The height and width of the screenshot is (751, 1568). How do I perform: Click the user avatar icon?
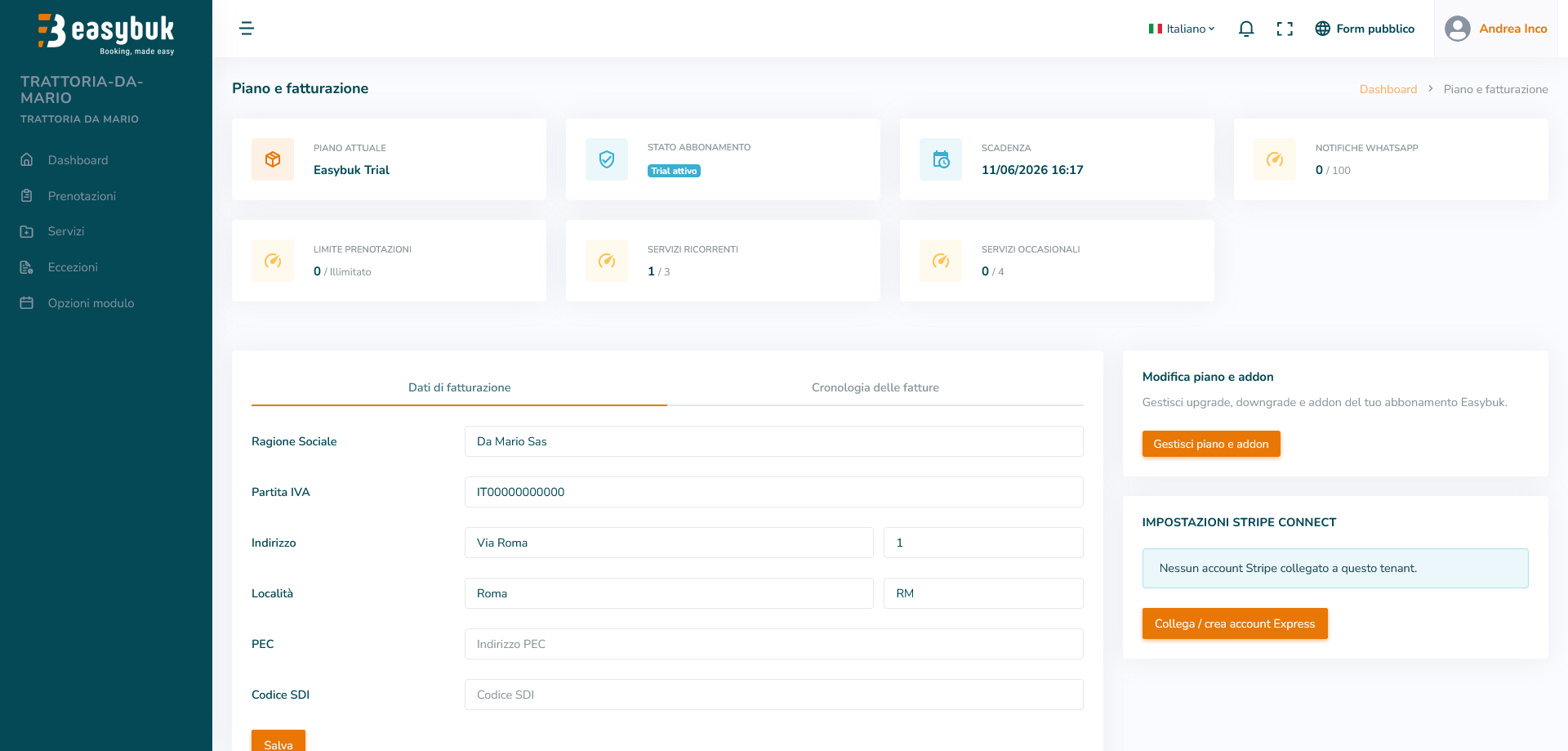(1458, 29)
